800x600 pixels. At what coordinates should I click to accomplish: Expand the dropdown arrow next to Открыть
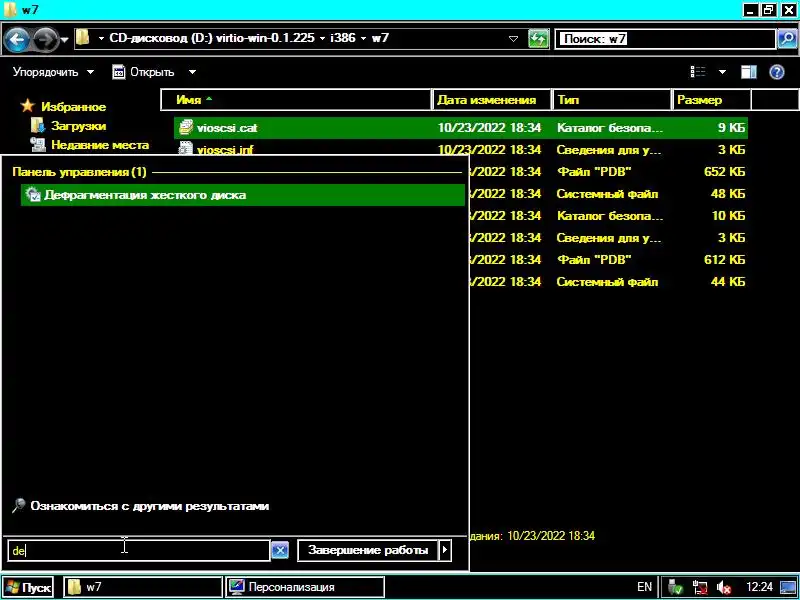(x=192, y=72)
